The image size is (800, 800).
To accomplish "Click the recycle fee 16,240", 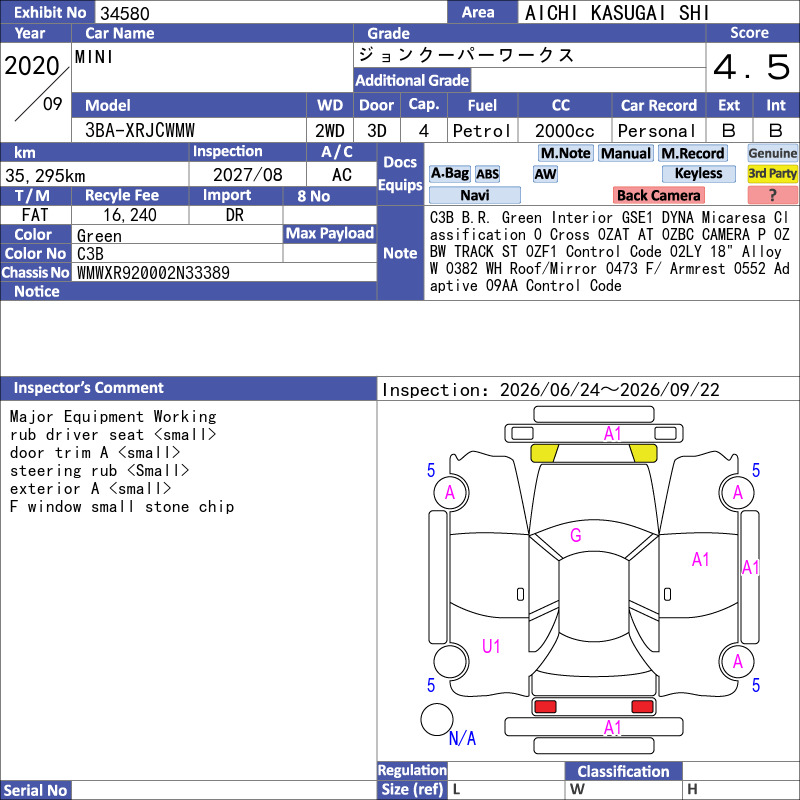I will pyautogui.click(x=130, y=215).
